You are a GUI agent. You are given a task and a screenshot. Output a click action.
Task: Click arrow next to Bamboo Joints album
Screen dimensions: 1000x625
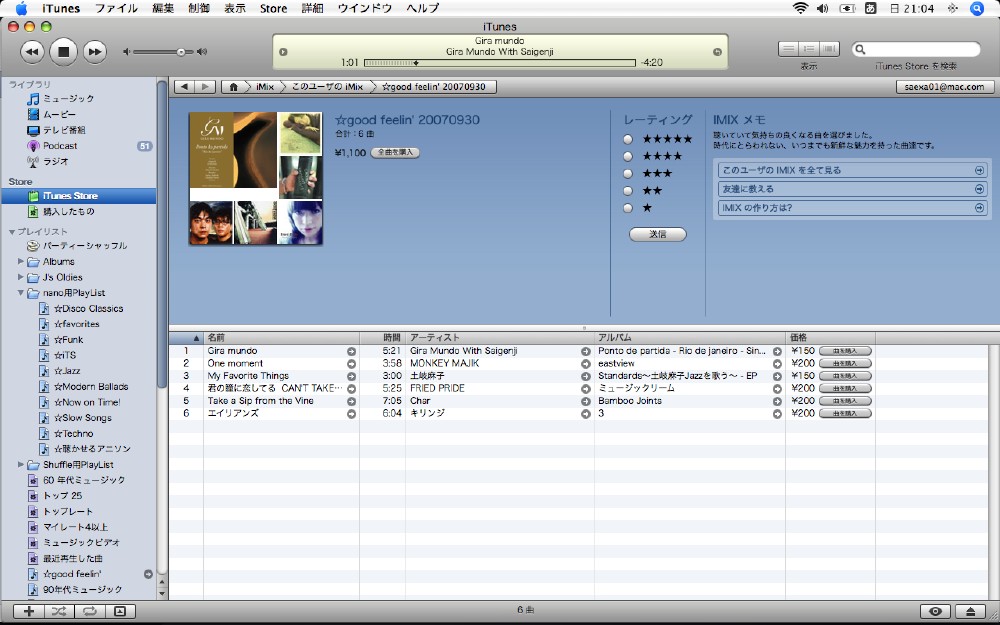777,401
